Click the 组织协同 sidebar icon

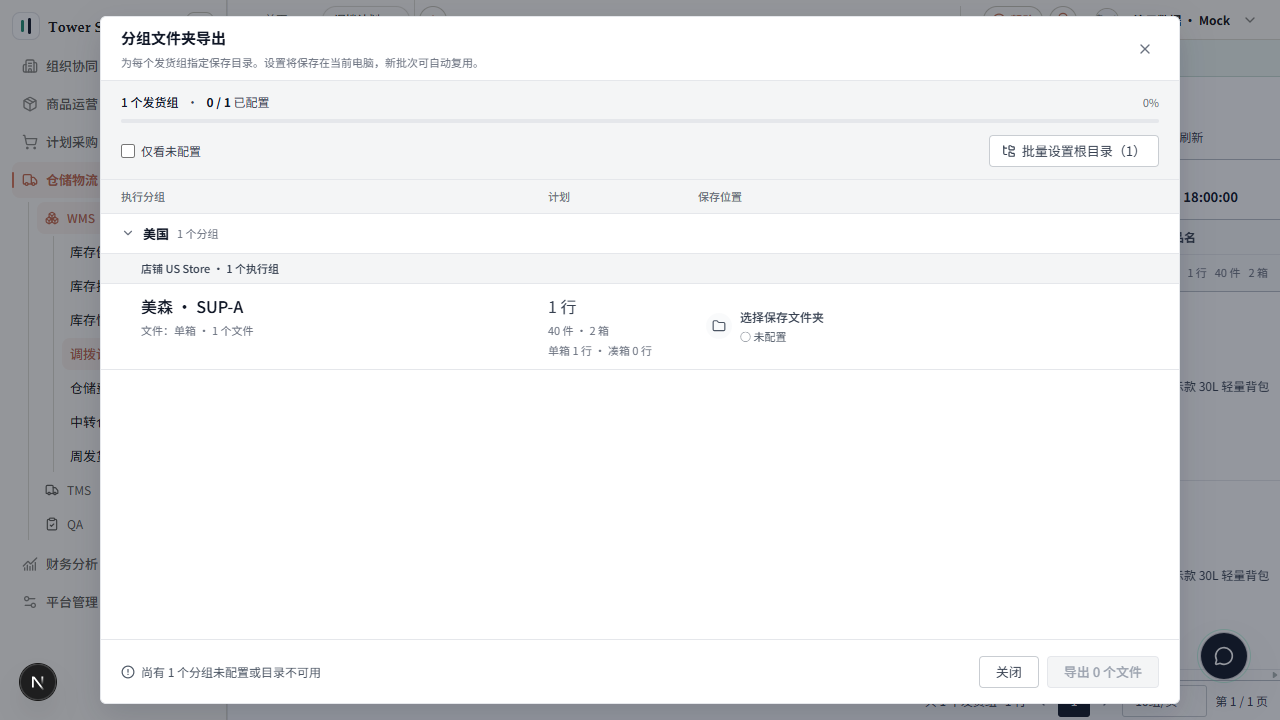tap(30, 66)
